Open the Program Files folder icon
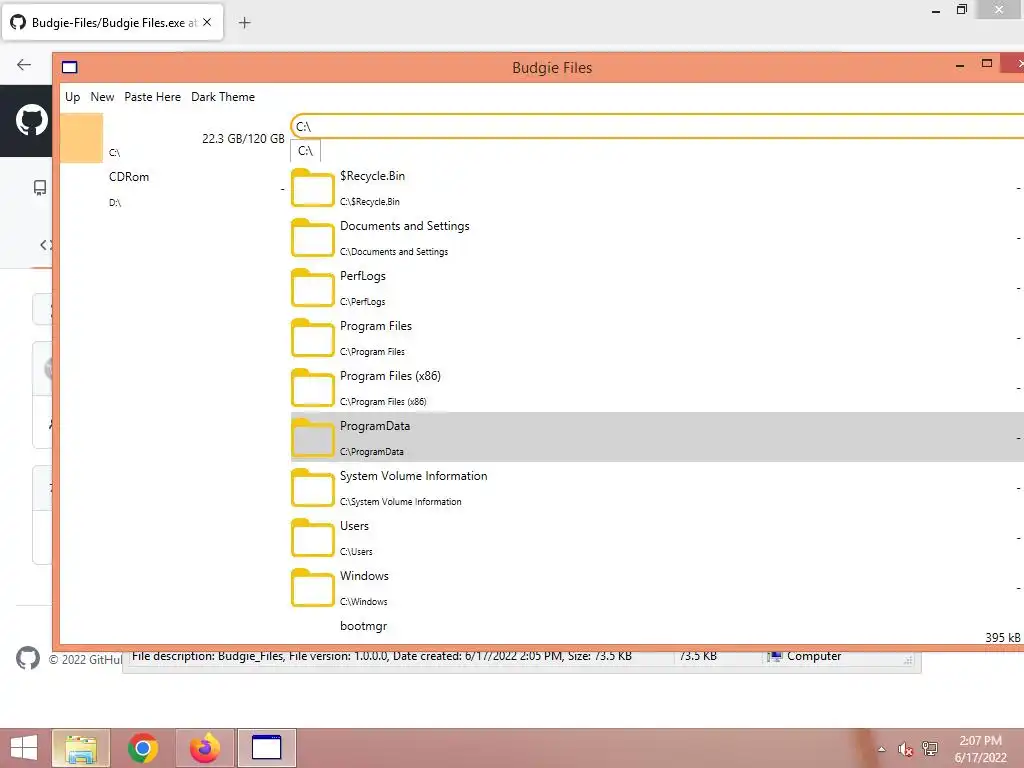This screenshot has height=768, width=1024. coord(313,338)
